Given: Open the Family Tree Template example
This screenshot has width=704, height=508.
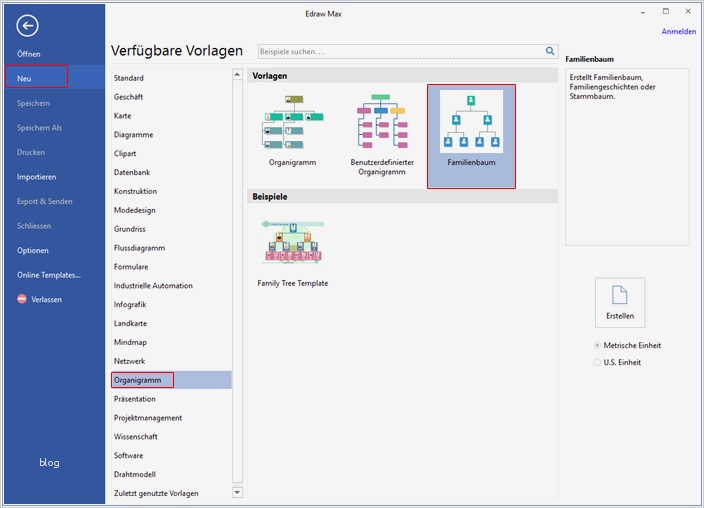Looking at the screenshot, I should click(x=292, y=254).
